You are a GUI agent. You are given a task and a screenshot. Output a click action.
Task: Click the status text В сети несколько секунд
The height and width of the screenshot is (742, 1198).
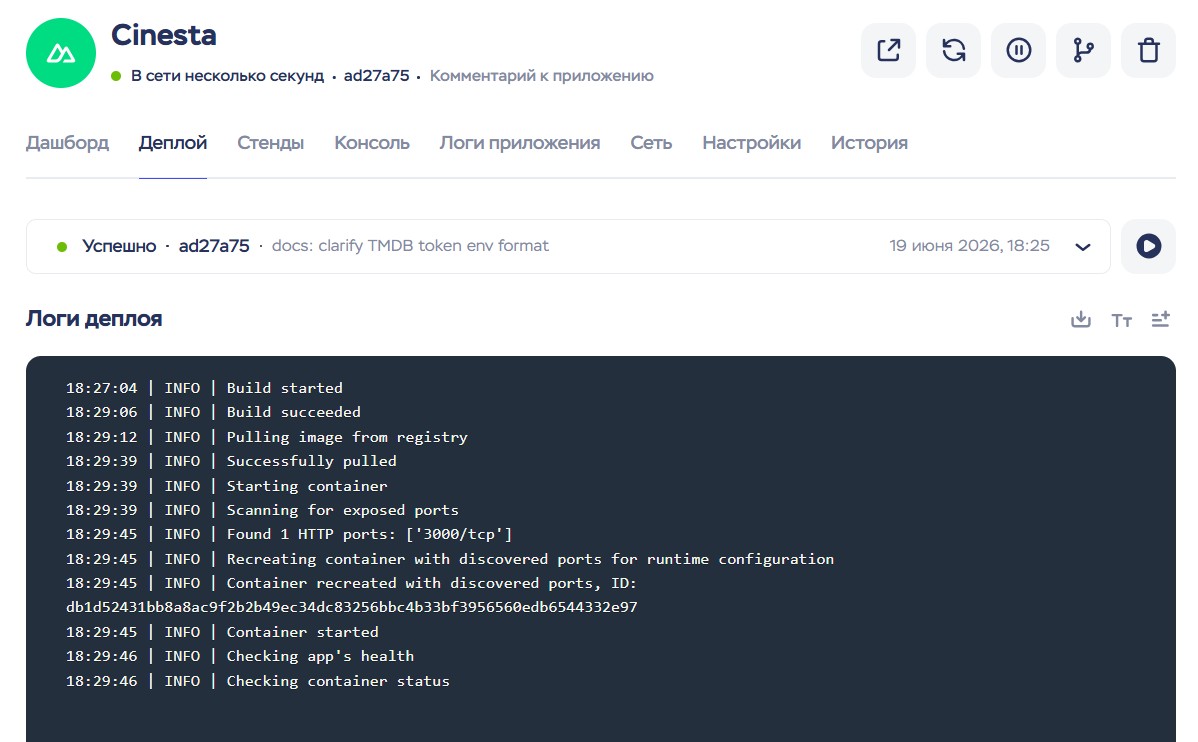tap(228, 76)
